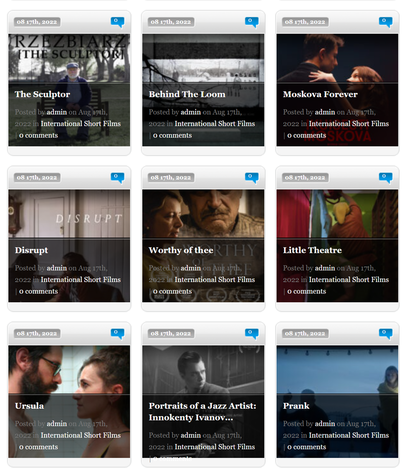Open the Moskova Forever title link

tap(320, 94)
